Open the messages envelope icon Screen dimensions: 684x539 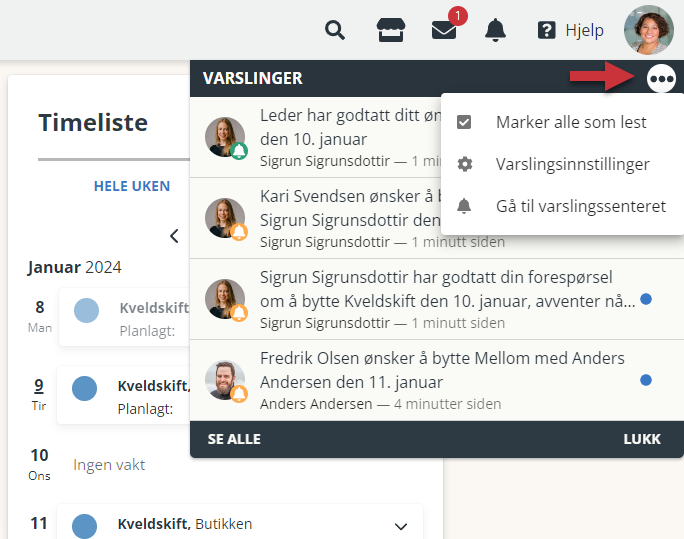[x=444, y=30]
